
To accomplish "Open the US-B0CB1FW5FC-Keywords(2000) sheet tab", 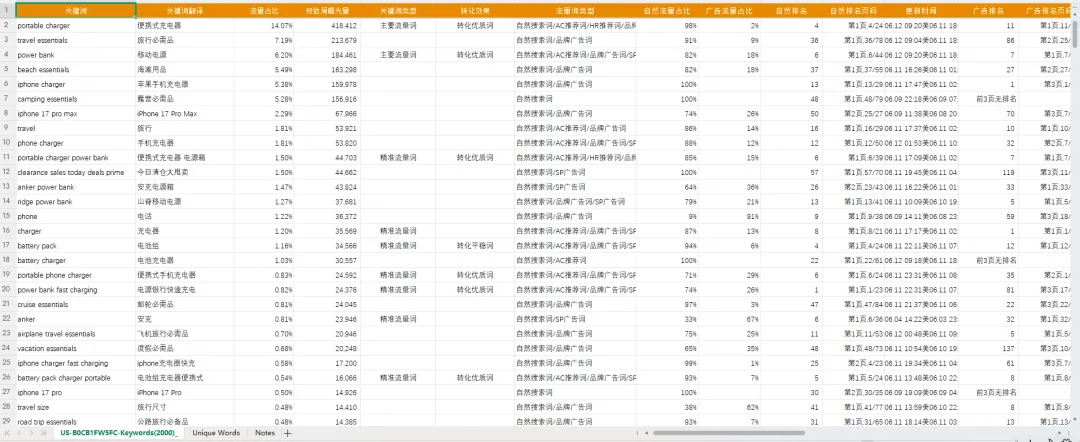I will coord(118,433).
